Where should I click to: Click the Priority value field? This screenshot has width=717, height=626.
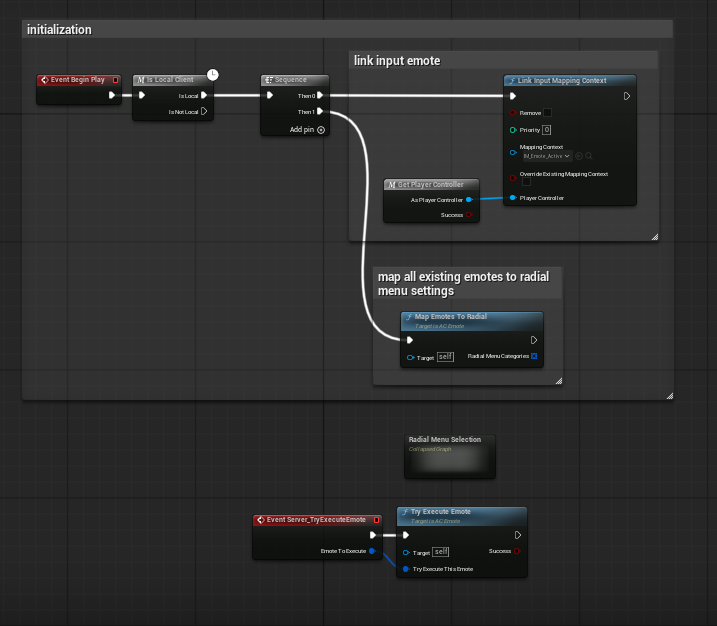click(547, 130)
